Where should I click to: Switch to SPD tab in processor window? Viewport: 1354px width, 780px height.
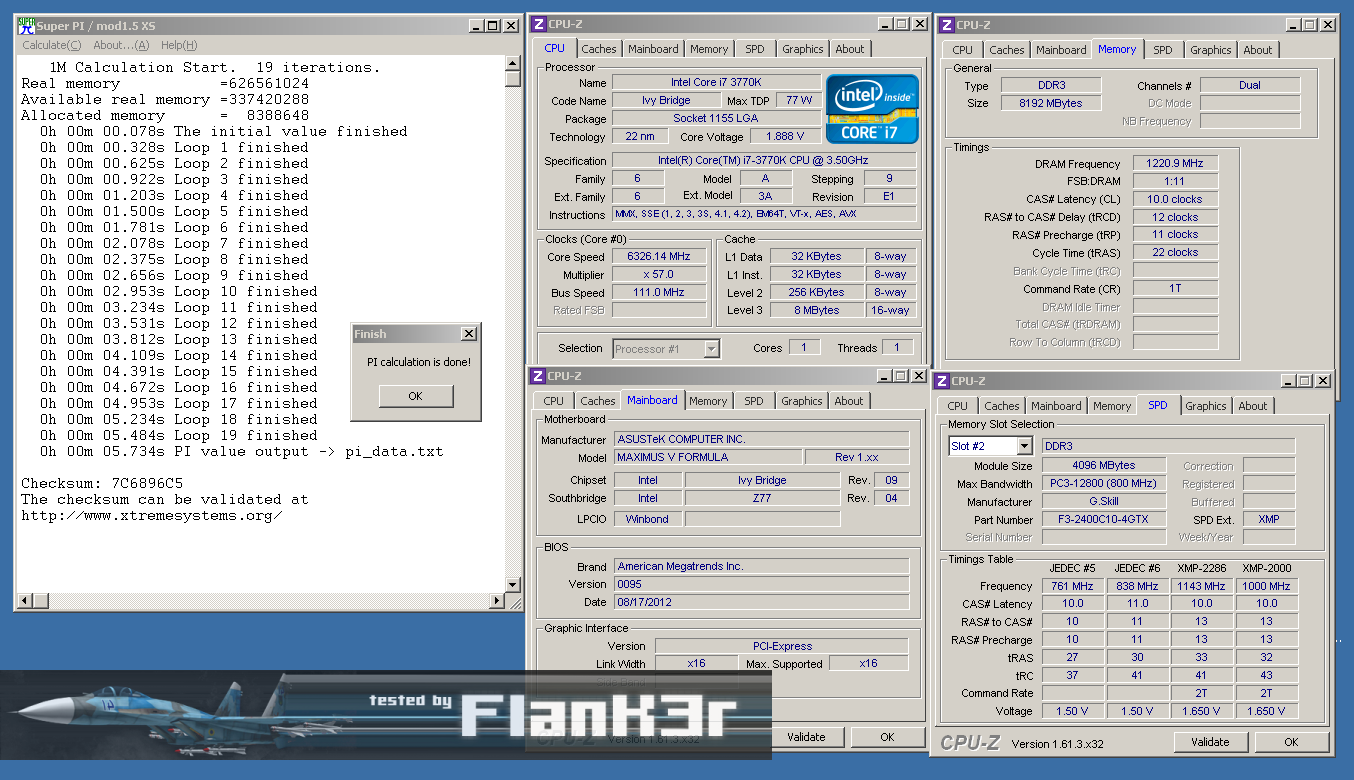tap(755, 49)
